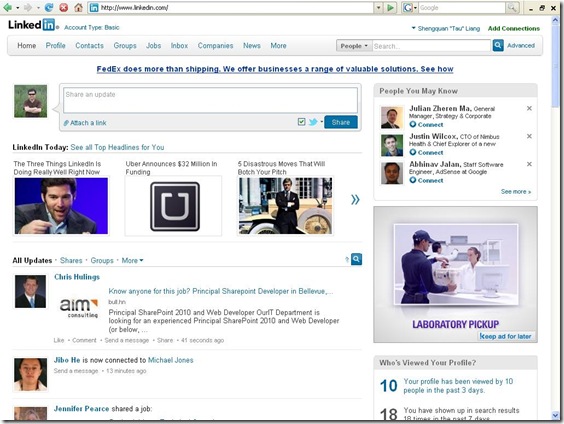Viewport: 564px width, 424px height.
Task: Open the Home menu item
Action: pyautogui.click(x=27, y=46)
